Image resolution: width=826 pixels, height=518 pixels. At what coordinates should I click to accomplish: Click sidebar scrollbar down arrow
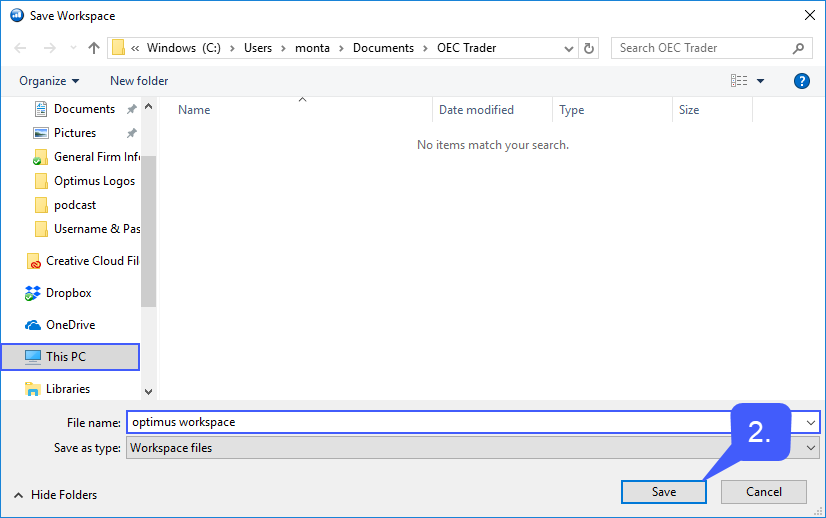[x=149, y=392]
